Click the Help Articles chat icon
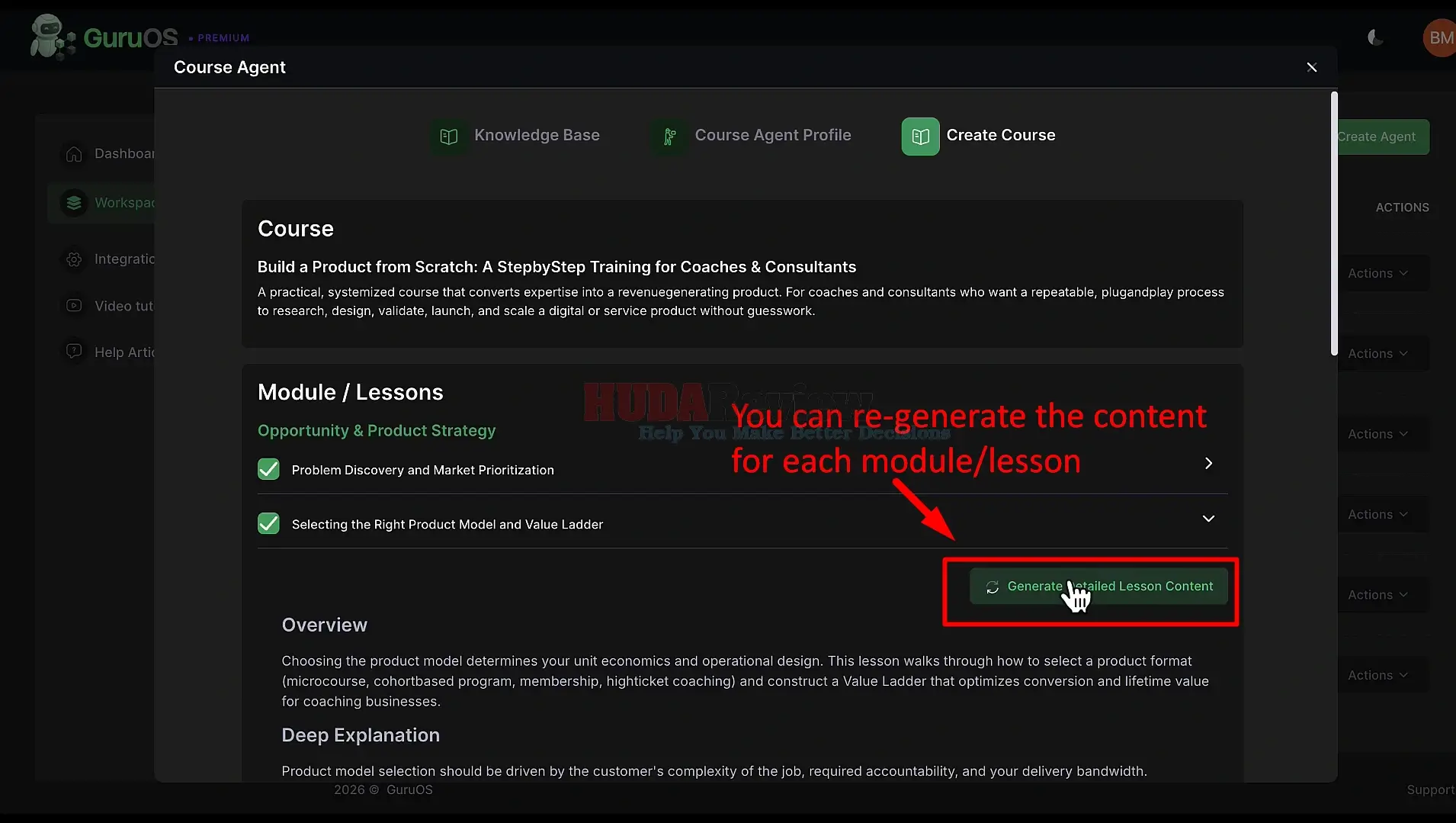1456x823 pixels. tap(74, 352)
